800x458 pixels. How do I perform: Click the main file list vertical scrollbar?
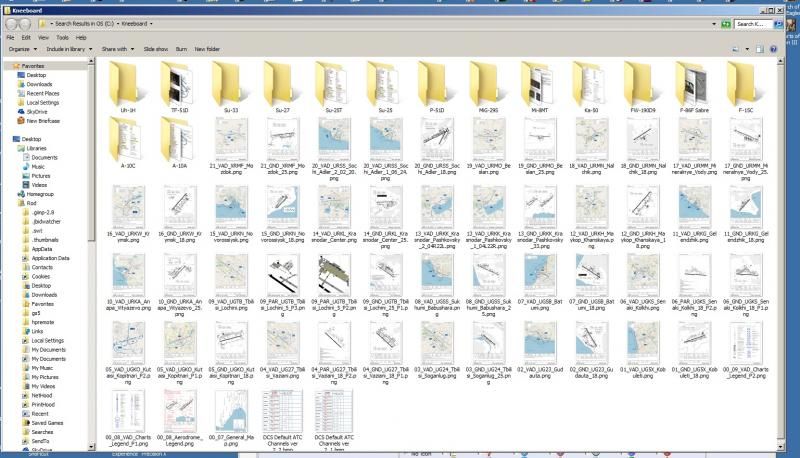coord(780,254)
